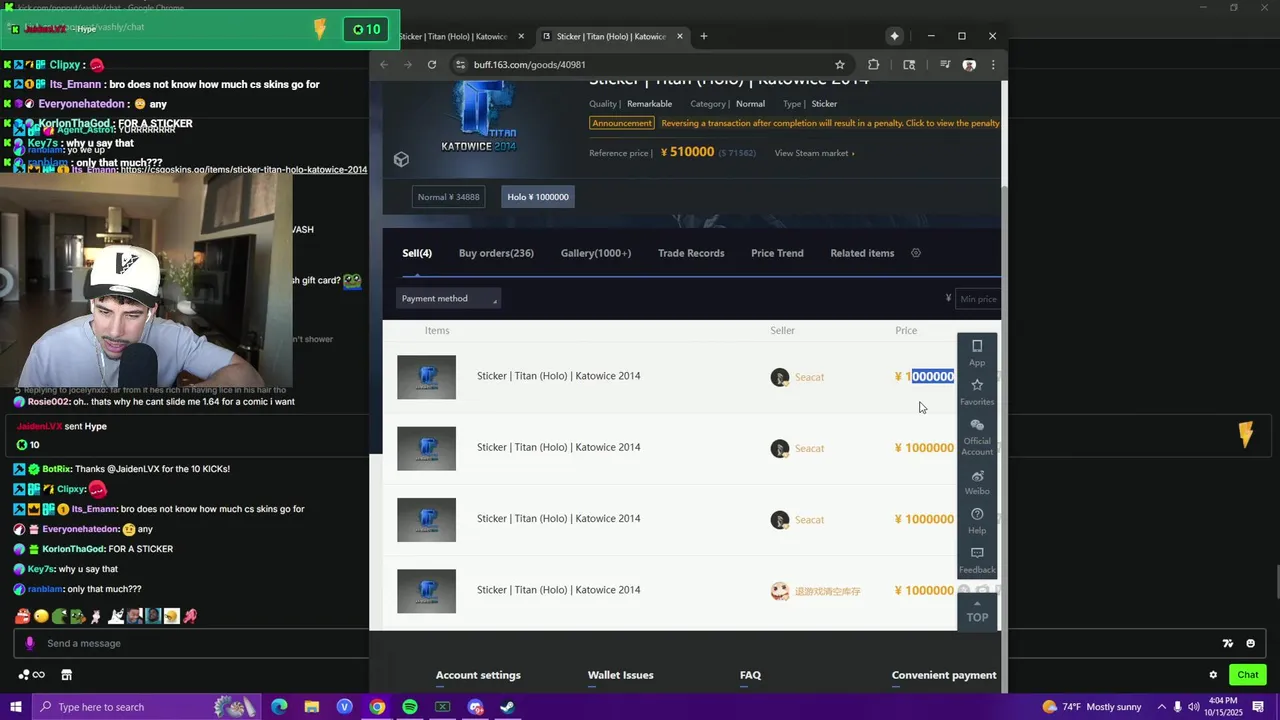Open Official Account WeChat icon

click(x=977, y=437)
